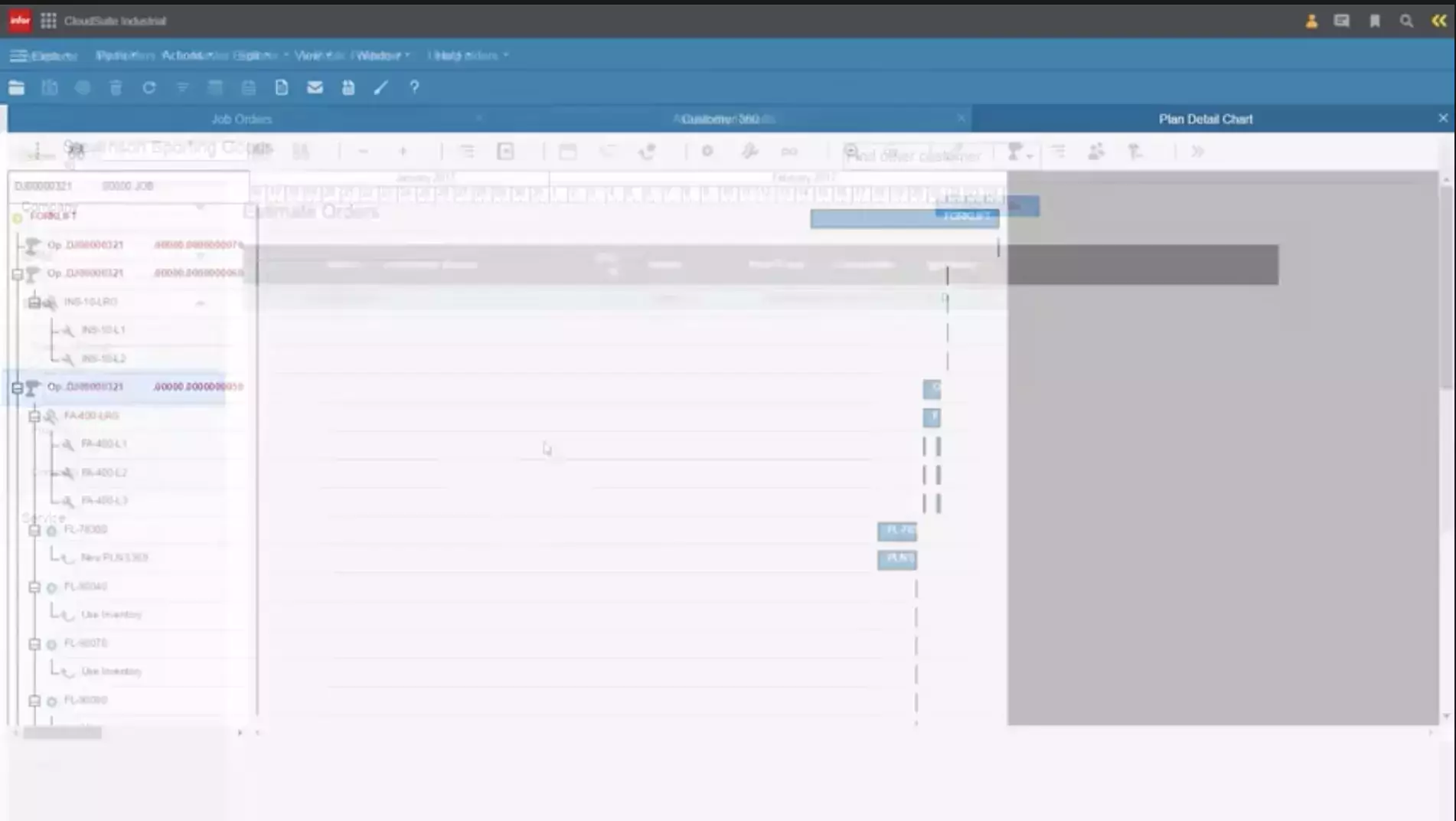Click the zoom in button on the chart
1456x821 pixels.
(403, 152)
